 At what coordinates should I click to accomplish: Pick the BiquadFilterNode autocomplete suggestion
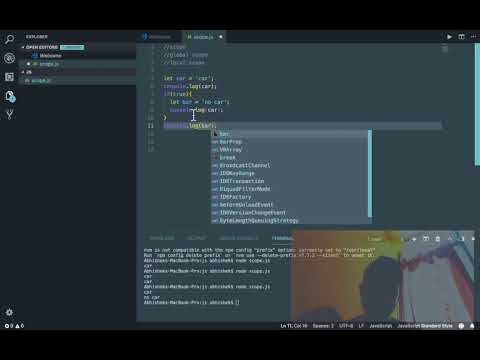point(289,189)
